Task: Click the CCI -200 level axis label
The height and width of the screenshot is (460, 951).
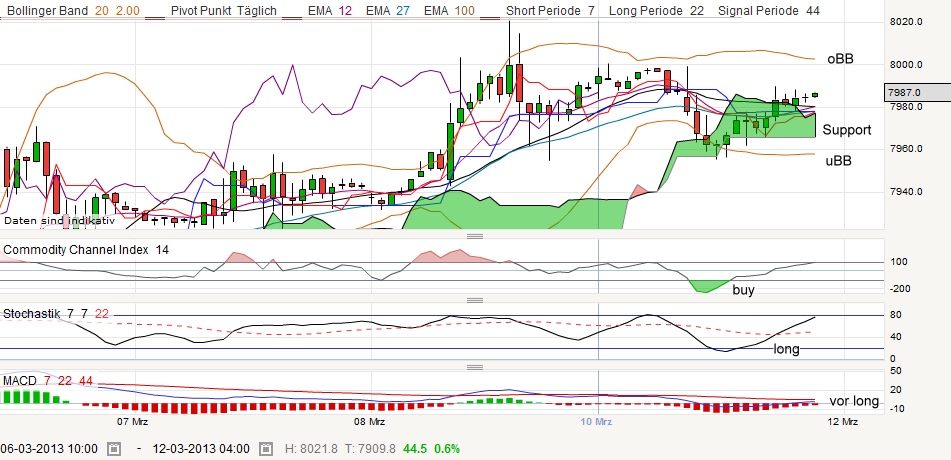Action: (899, 289)
